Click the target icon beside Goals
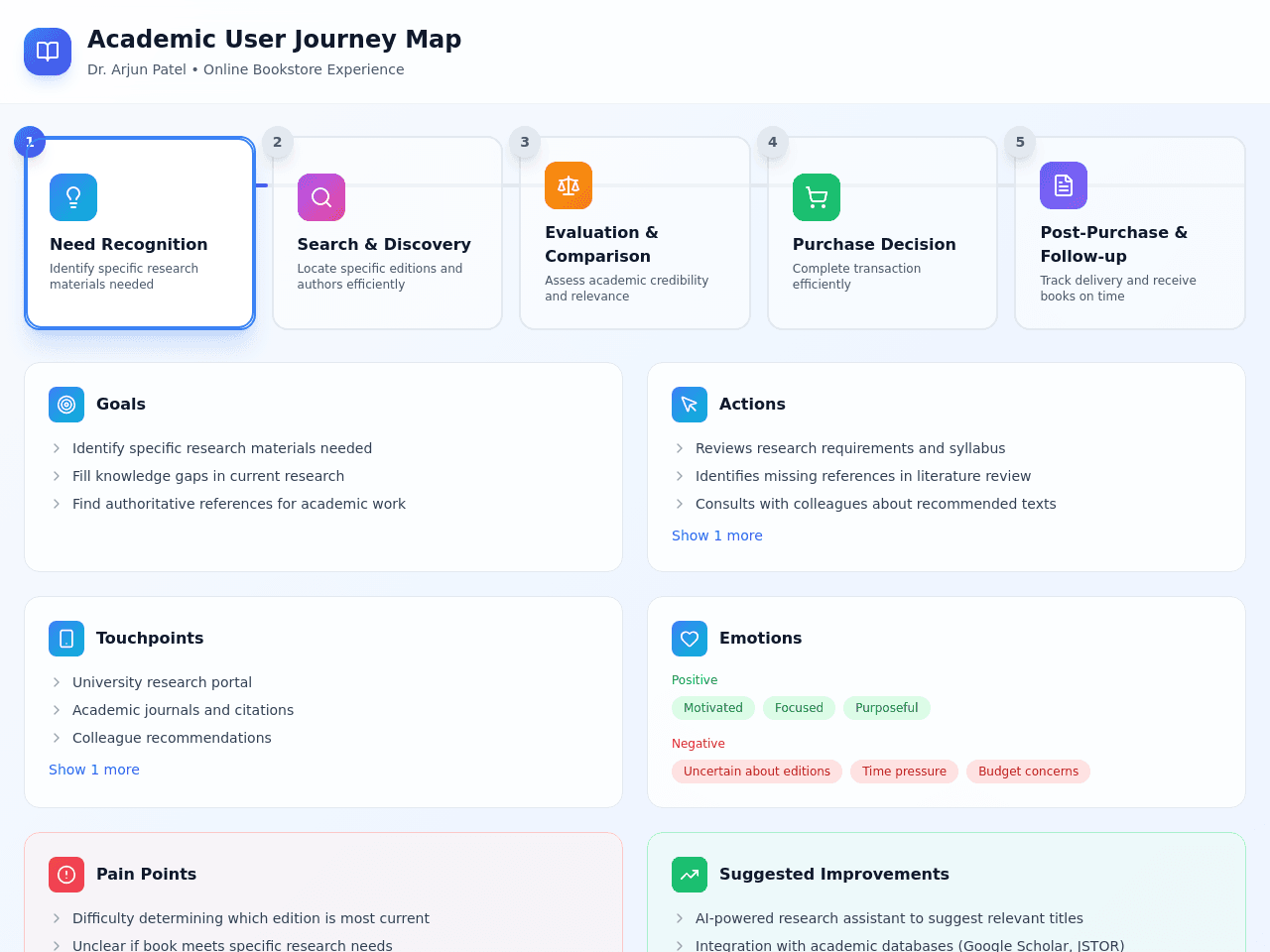 66,405
